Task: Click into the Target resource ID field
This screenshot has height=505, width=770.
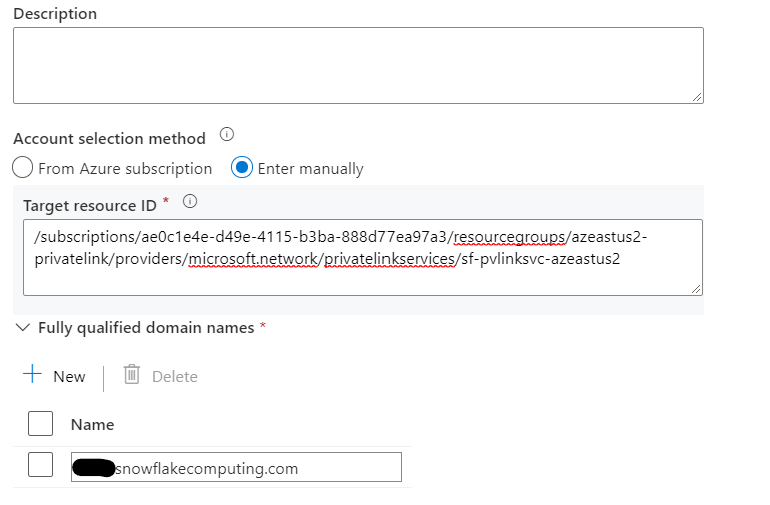Action: [362, 257]
